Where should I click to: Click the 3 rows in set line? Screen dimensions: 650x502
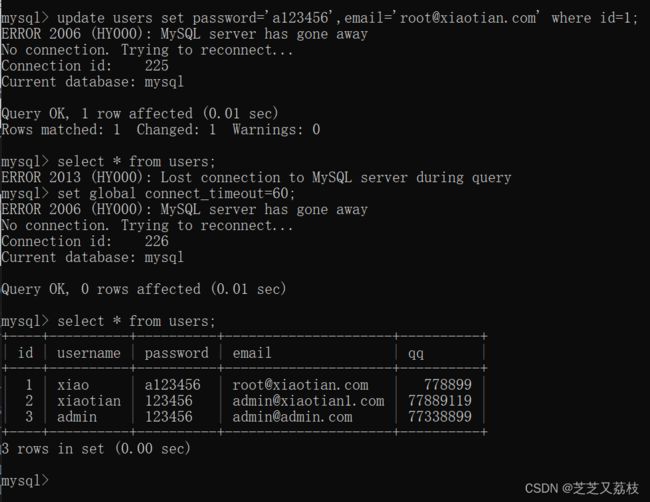tap(96, 449)
